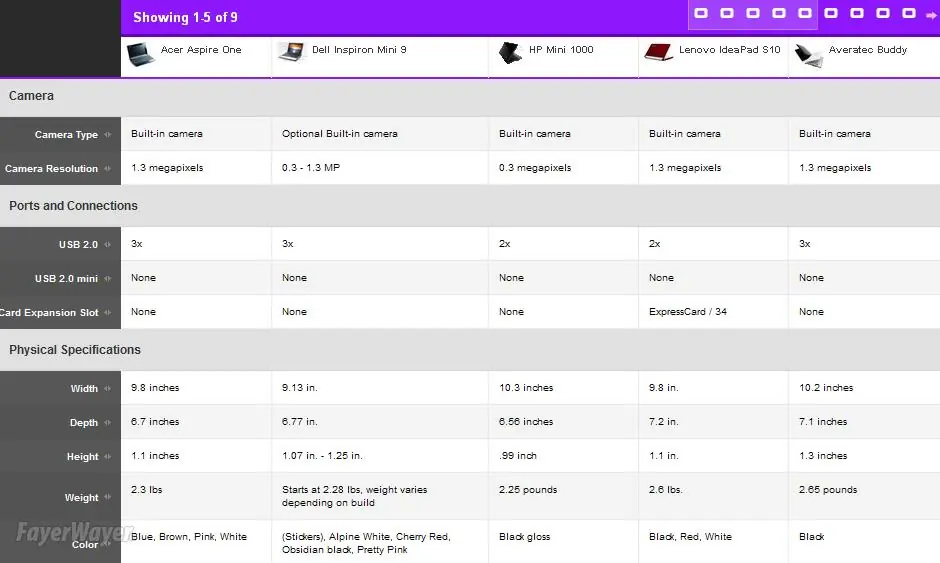Click the 'Black, Red, White' color cell
940x563 pixels.
(690, 537)
